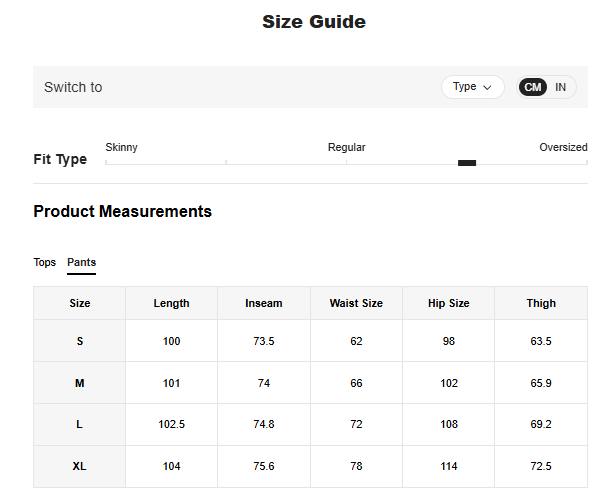This screenshot has width=600, height=493.
Task: Switch units to IN
Action: 561,87
